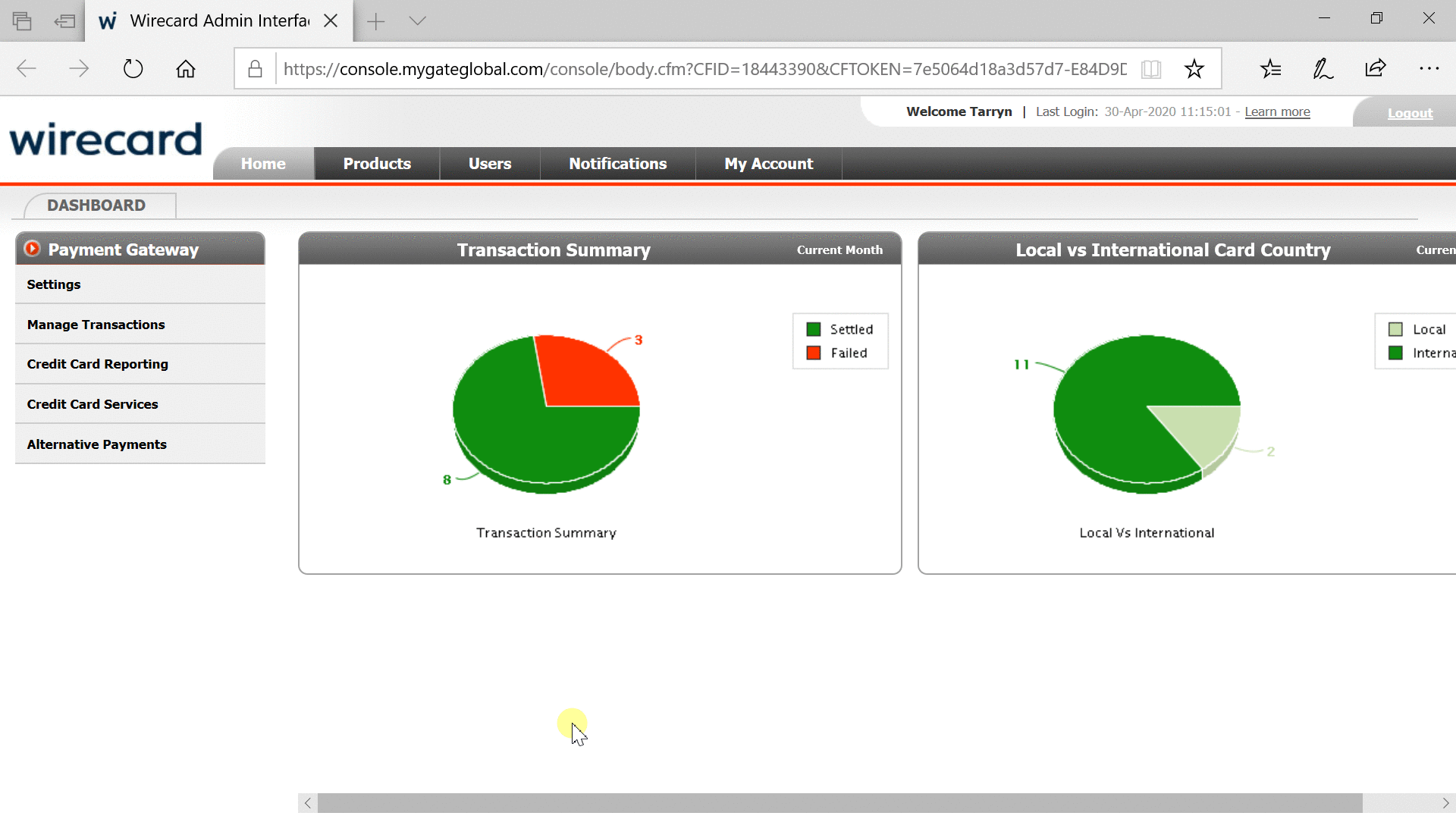Image resolution: width=1456 pixels, height=819 pixels.
Task: Click the Payment Gateway red arrow icon
Action: [32, 249]
